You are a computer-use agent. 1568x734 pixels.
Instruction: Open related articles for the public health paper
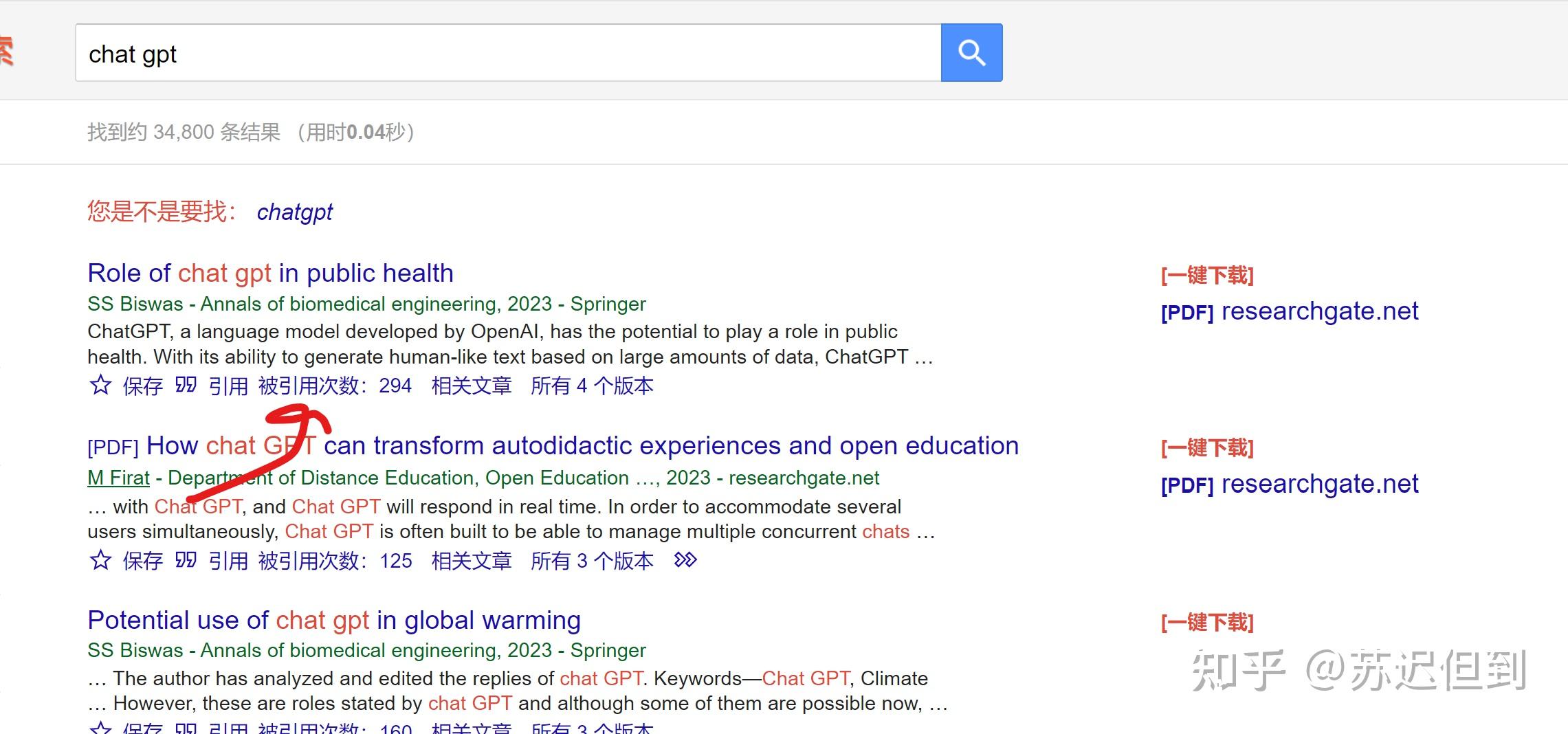(x=472, y=386)
